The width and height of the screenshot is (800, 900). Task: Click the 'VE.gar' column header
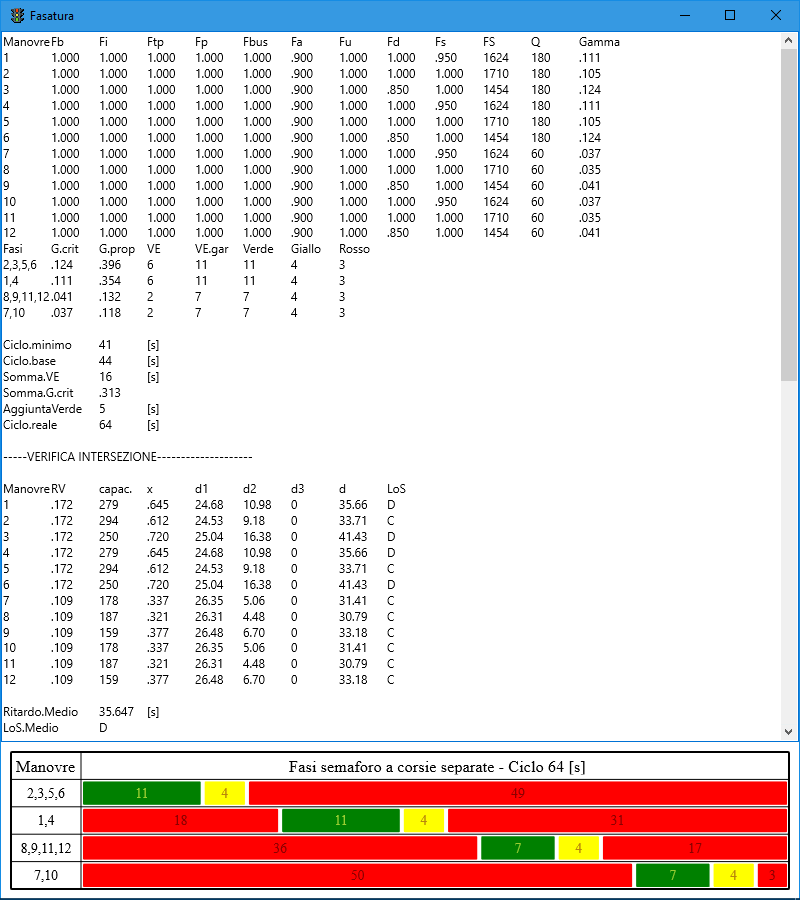click(212, 249)
